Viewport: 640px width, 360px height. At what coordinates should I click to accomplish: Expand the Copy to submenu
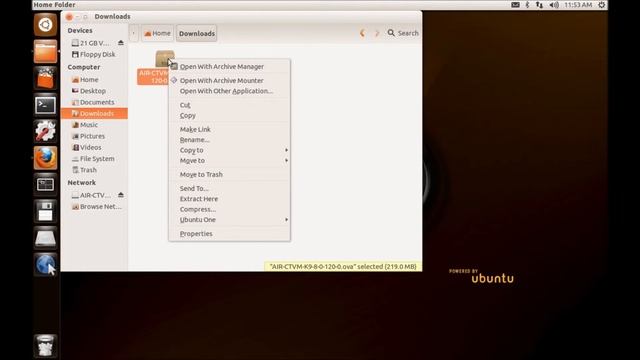(229, 150)
